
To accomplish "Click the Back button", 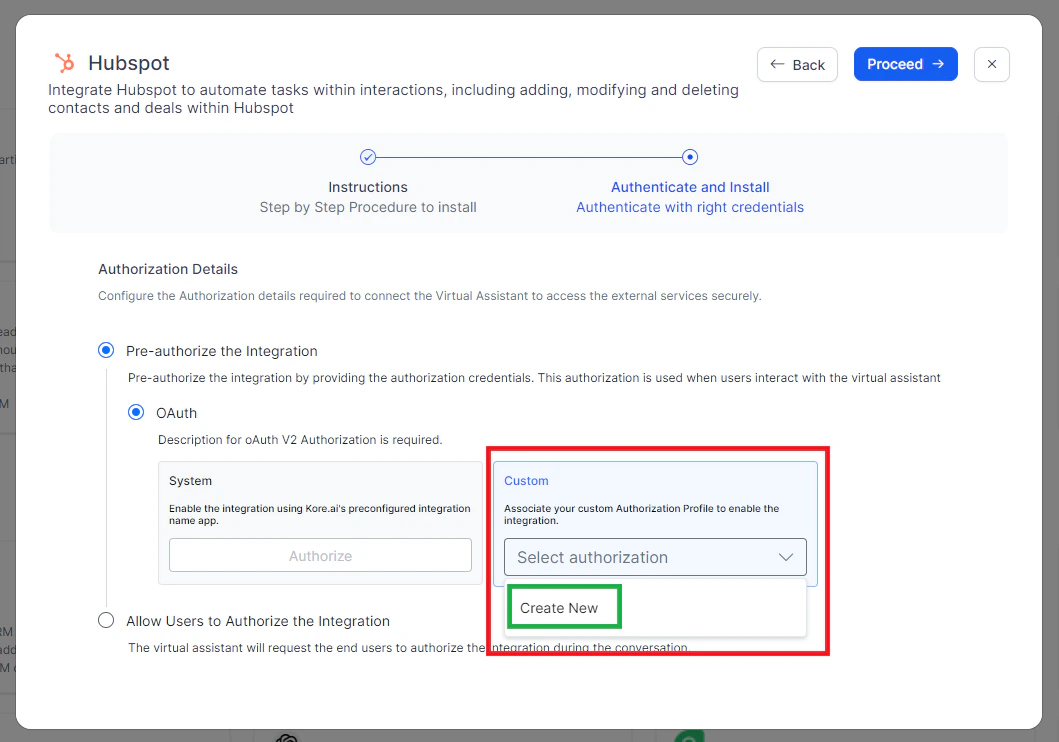I will (797, 64).
